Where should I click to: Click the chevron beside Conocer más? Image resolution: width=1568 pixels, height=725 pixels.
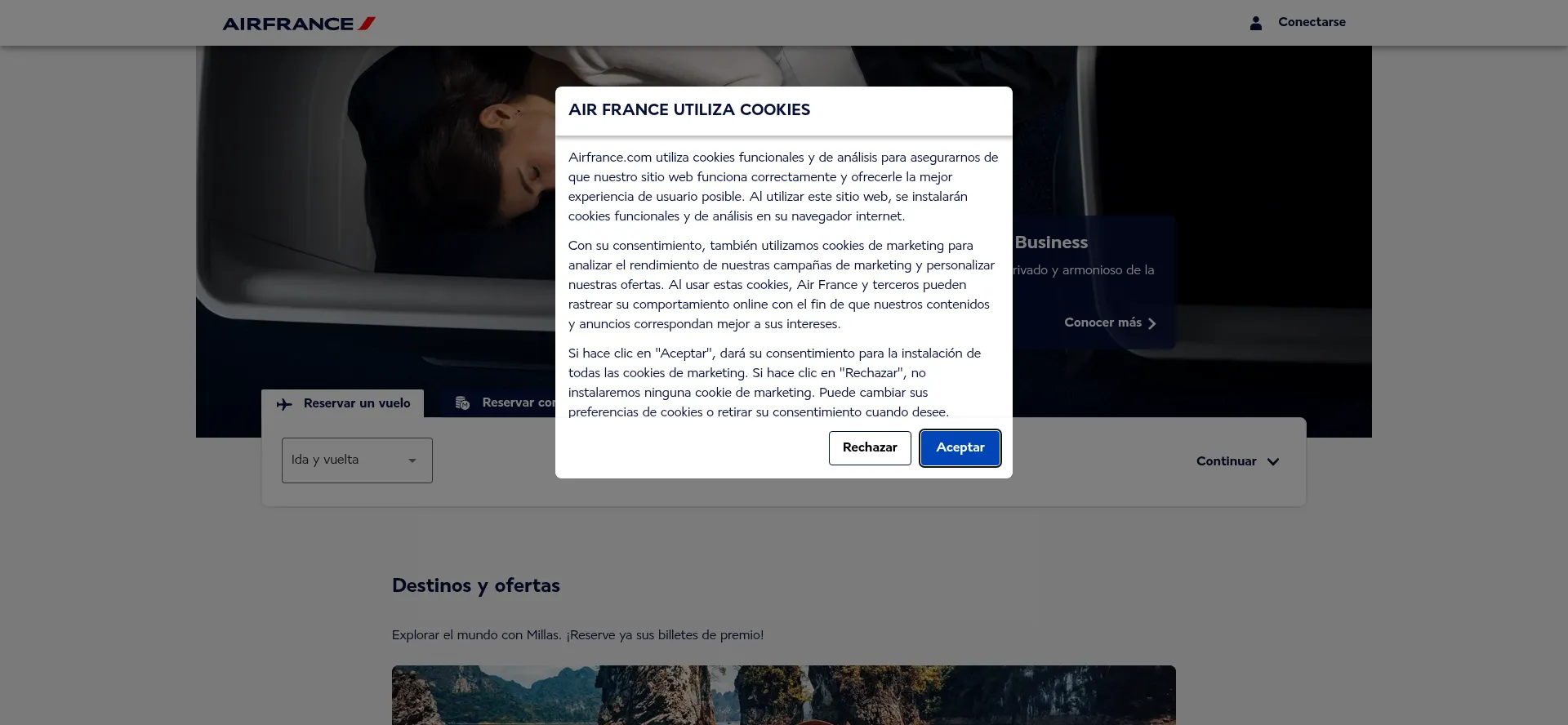click(x=1152, y=323)
